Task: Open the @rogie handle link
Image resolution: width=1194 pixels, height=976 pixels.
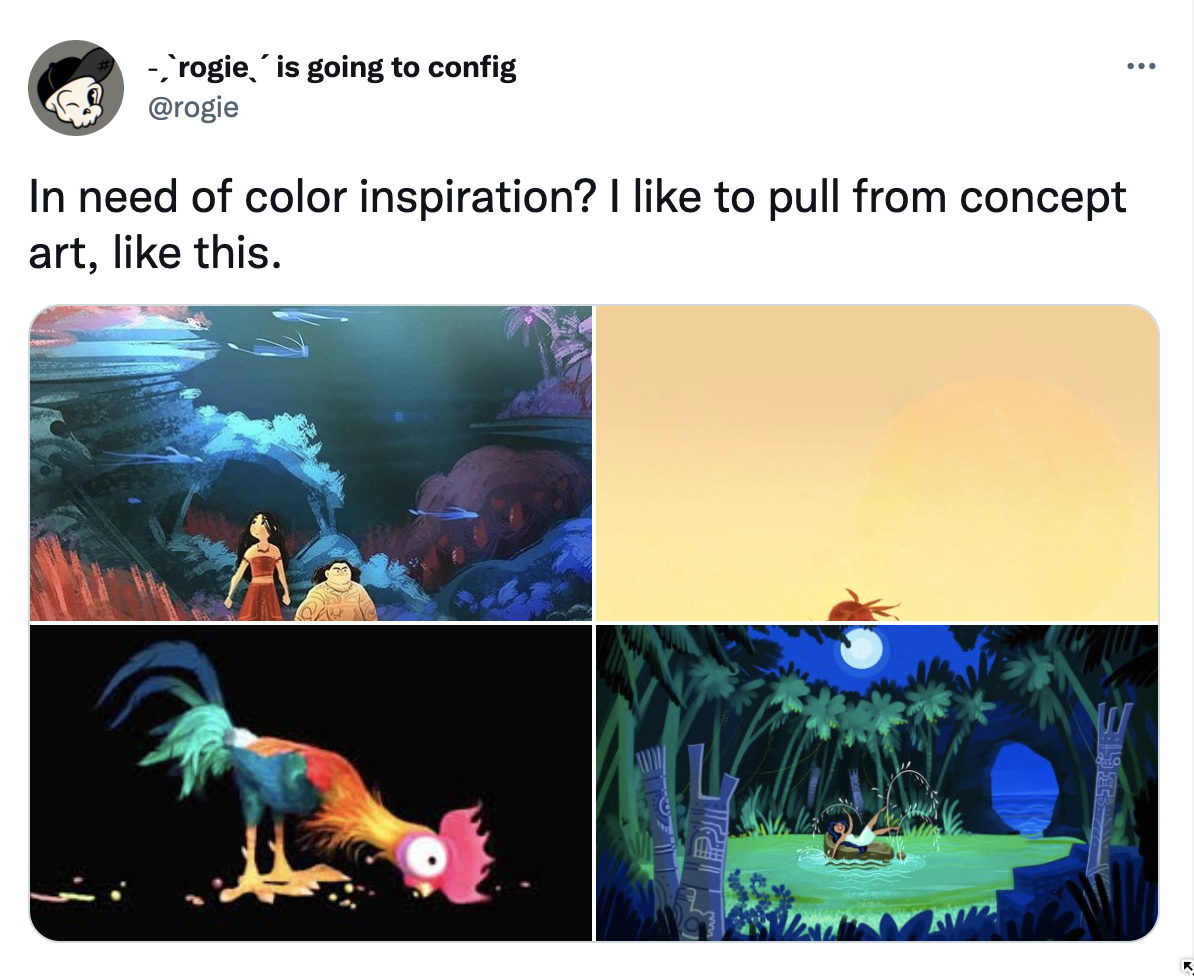Action: [x=193, y=107]
